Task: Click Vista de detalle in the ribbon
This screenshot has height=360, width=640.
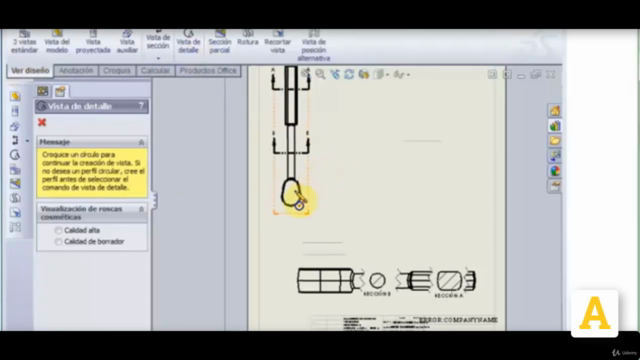Action: 188,42
